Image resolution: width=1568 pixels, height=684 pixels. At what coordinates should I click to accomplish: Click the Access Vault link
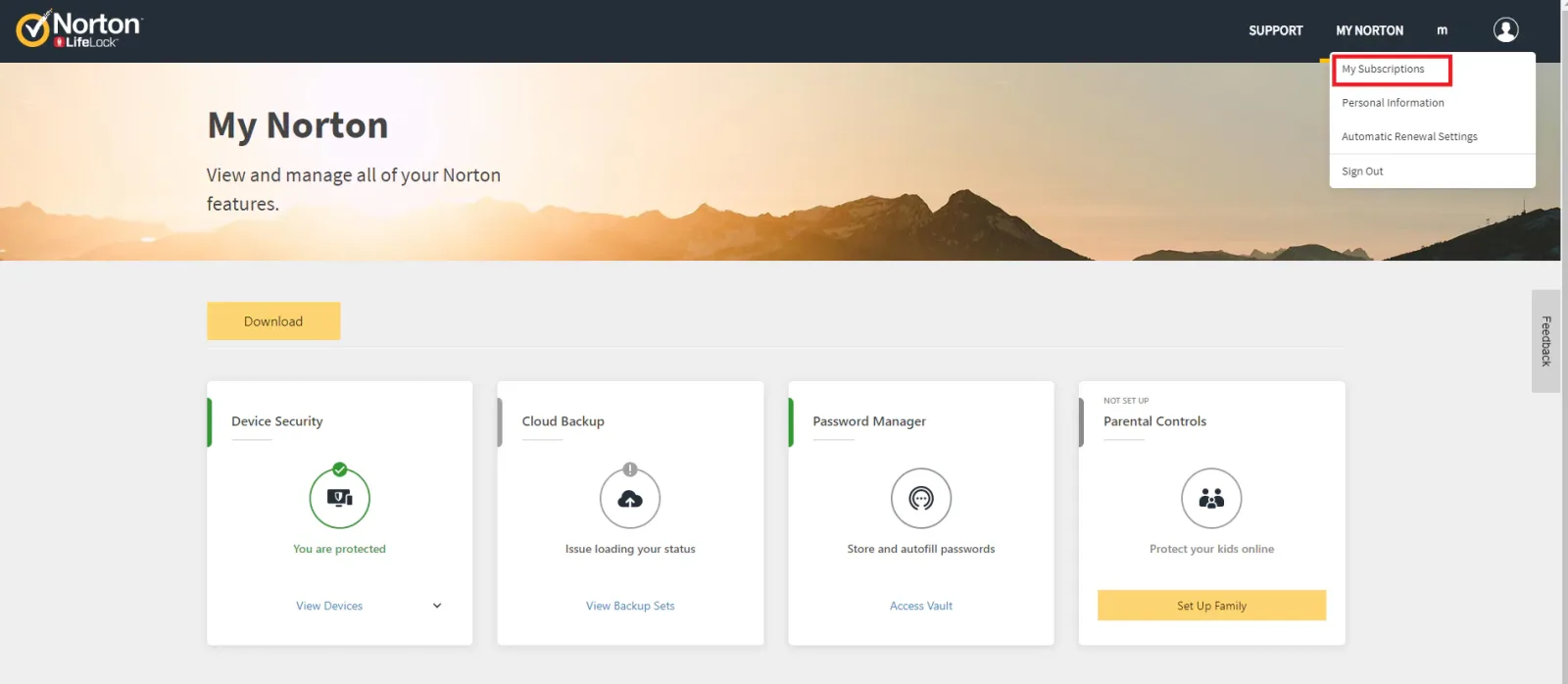point(921,606)
